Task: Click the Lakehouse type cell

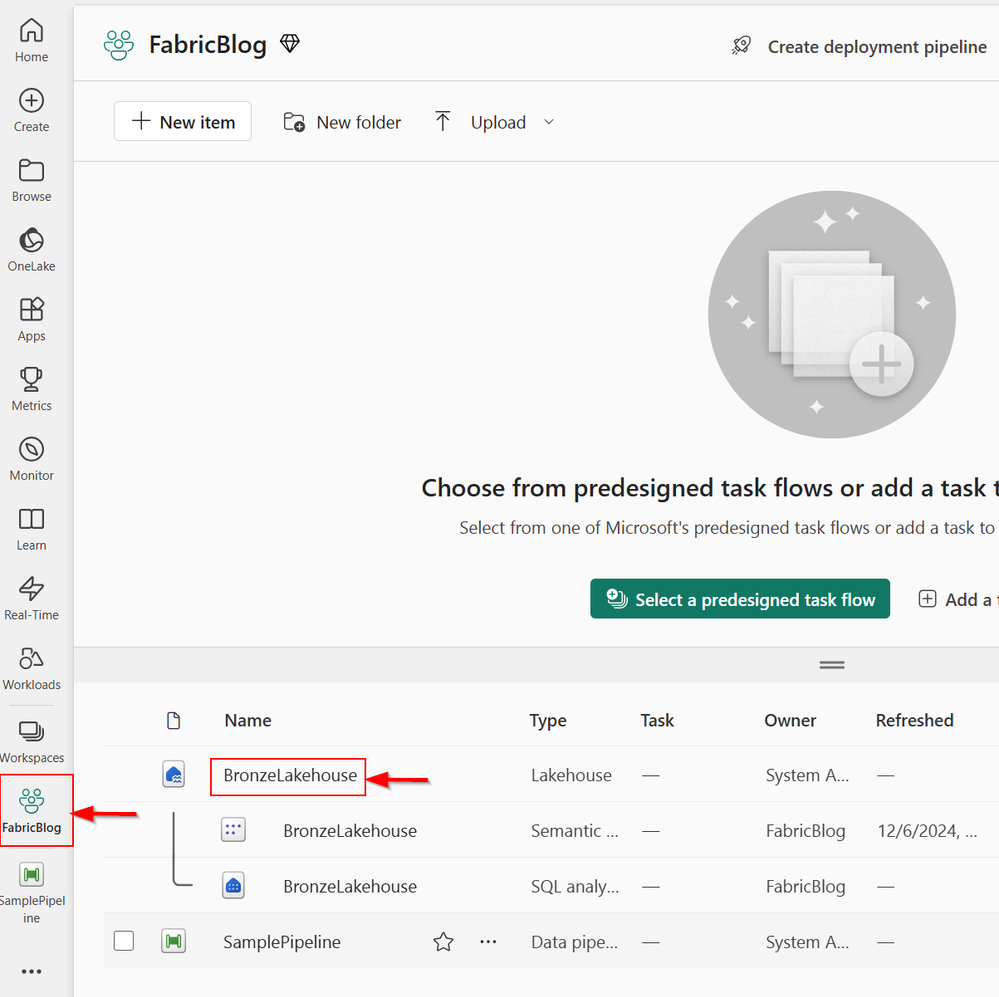Action: pos(571,775)
